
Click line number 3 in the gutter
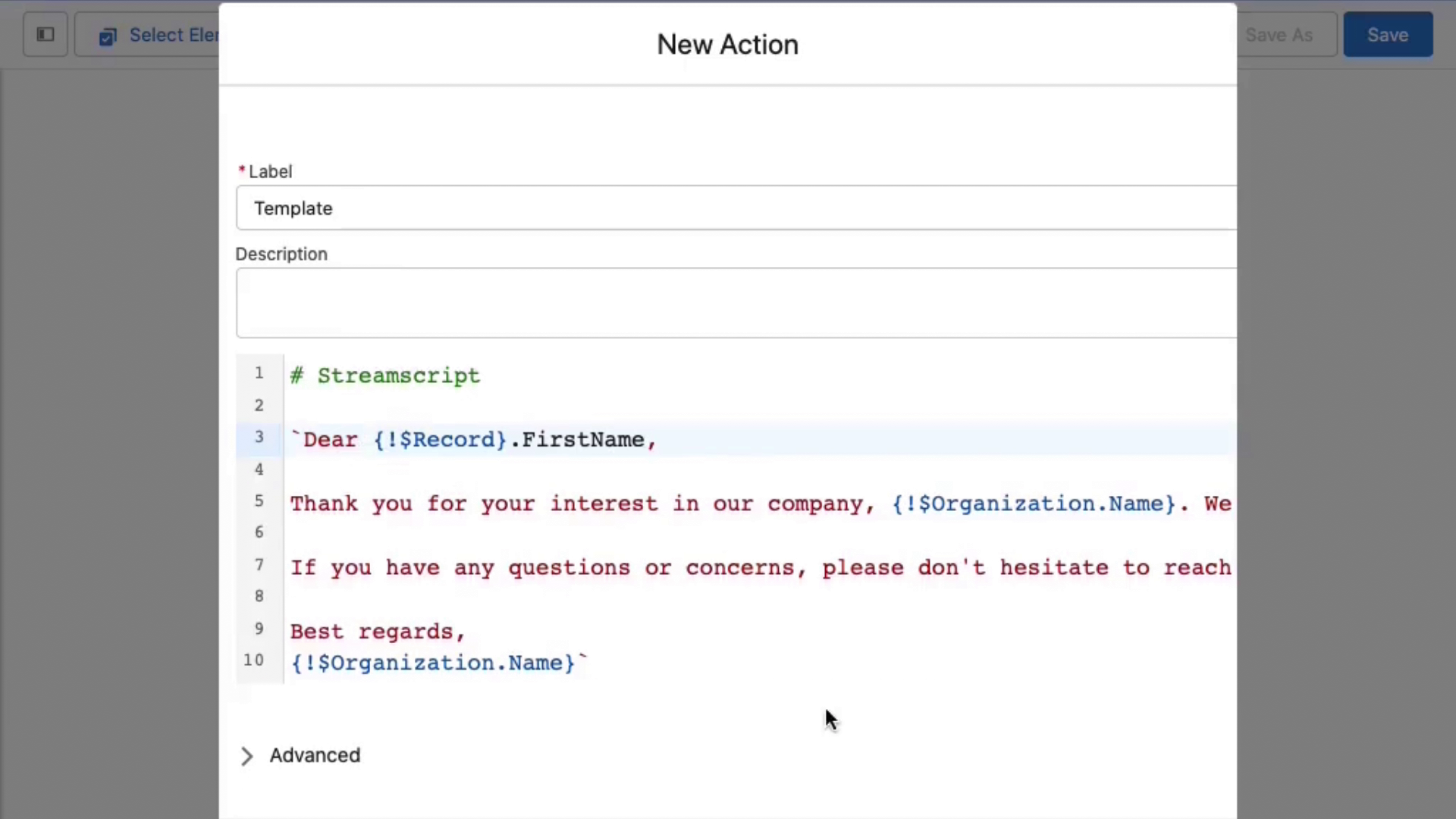click(259, 437)
